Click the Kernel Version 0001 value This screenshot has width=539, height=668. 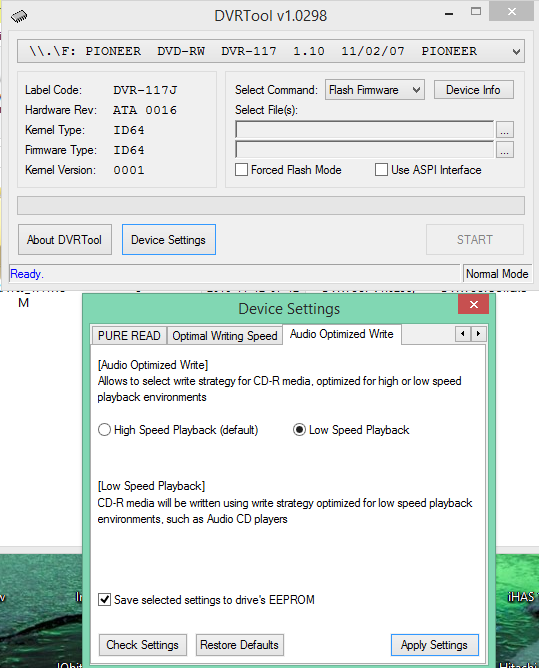[129, 170]
